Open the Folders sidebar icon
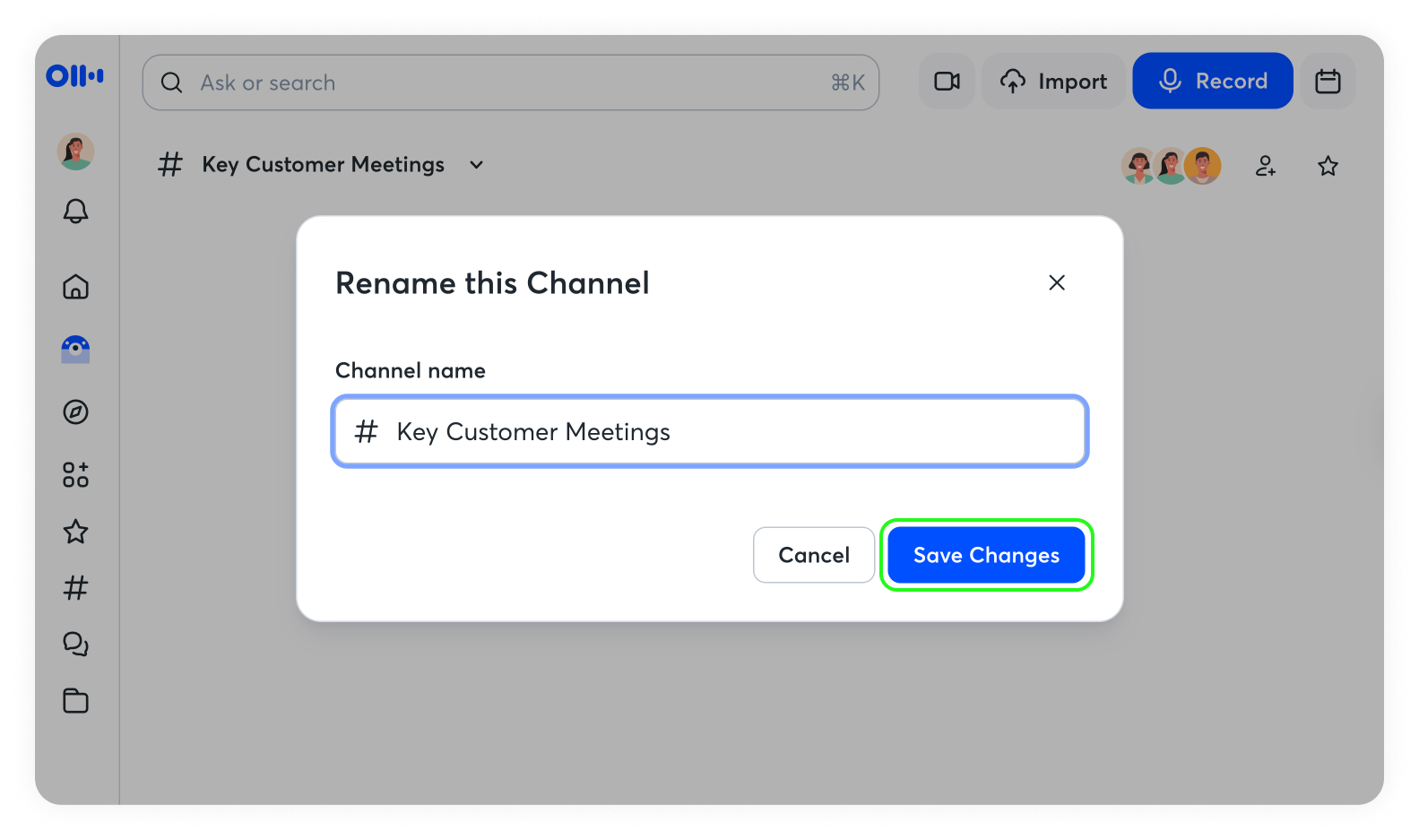 75,701
